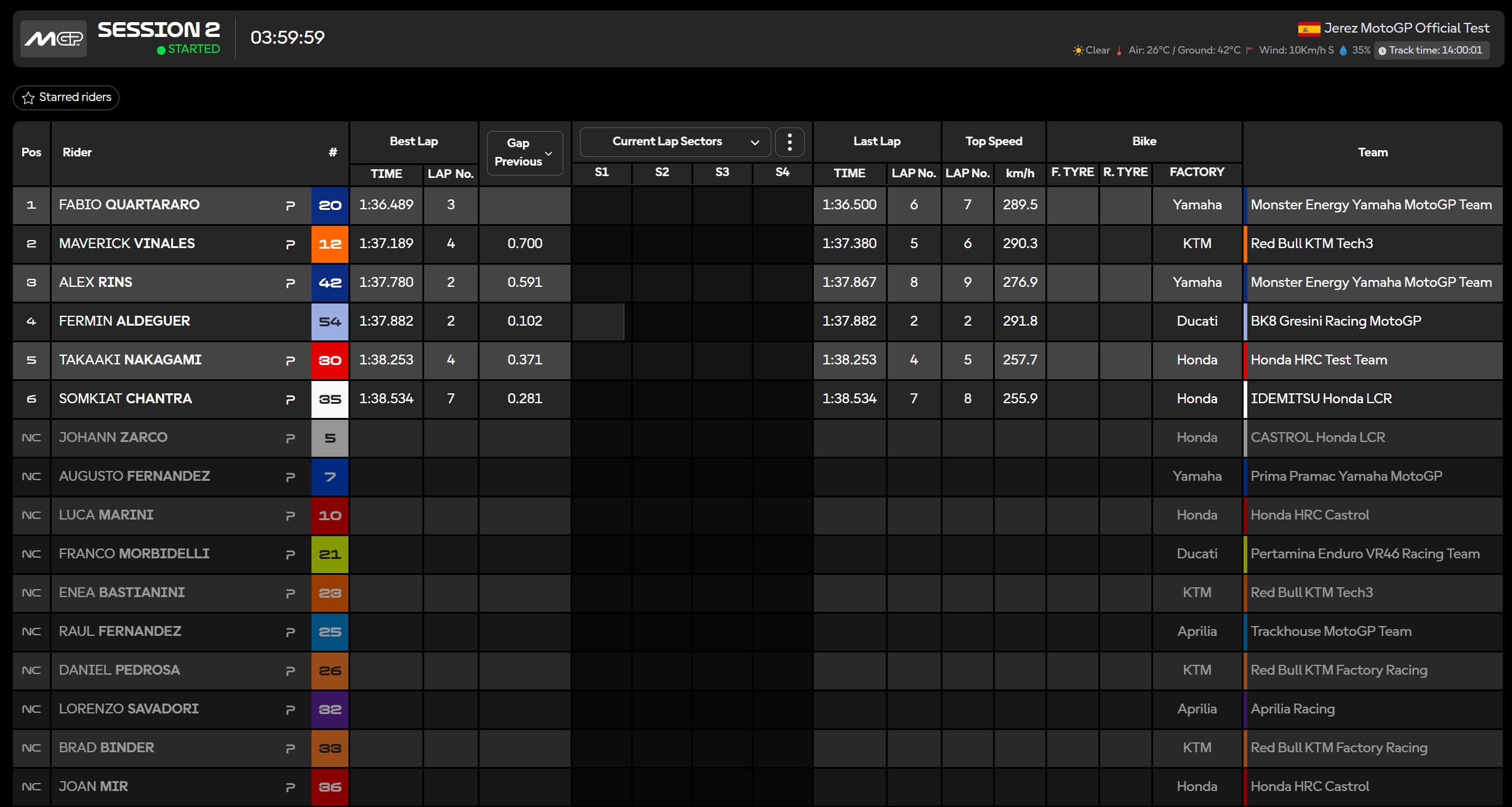Viewport: 1512px width, 807px height.
Task: Click the Aprilia Racing team name
Action: pos(1292,709)
